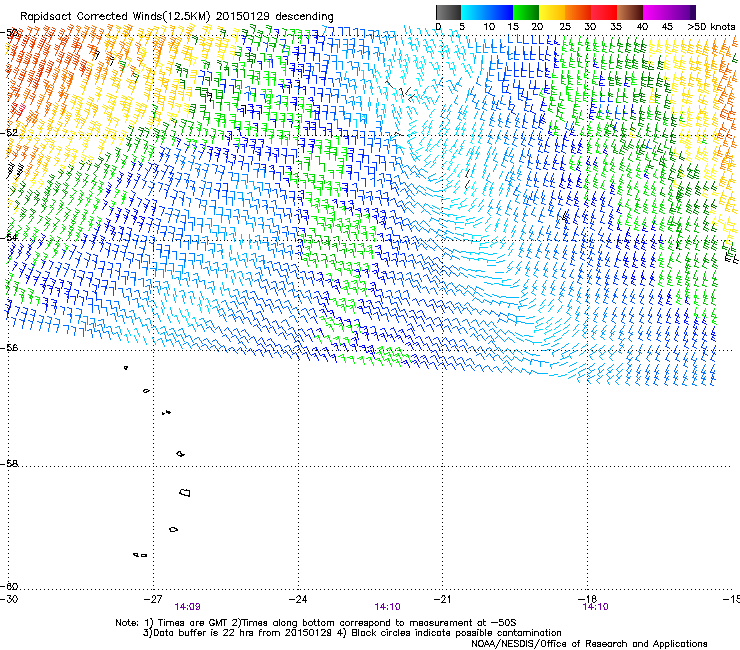Screen dimensions: 740x650
Task: Click the southernmost pair of island outlines
Action: [140, 555]
